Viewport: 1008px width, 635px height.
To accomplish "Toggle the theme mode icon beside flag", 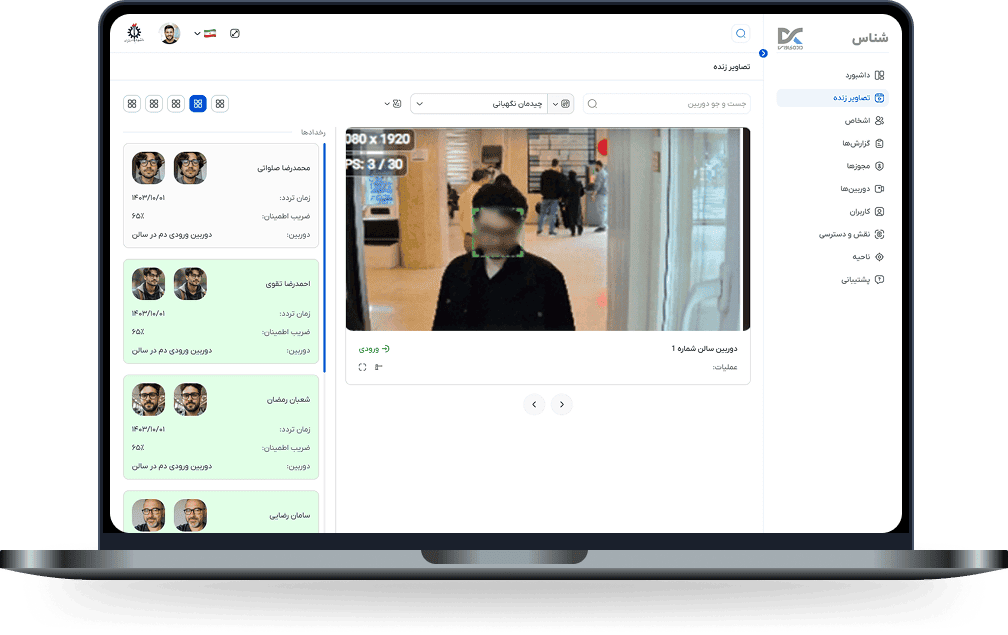I will 235,34.
